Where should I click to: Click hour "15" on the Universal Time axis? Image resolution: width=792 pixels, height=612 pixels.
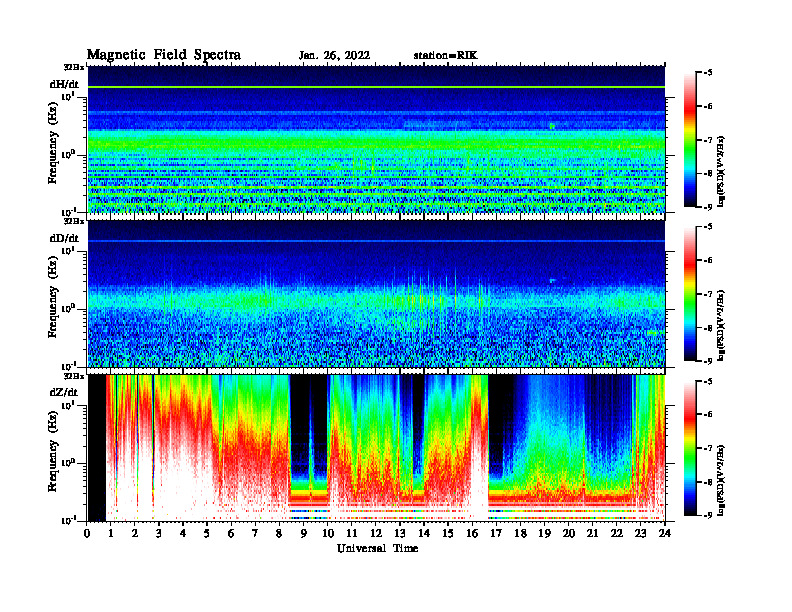click(448, 534)
